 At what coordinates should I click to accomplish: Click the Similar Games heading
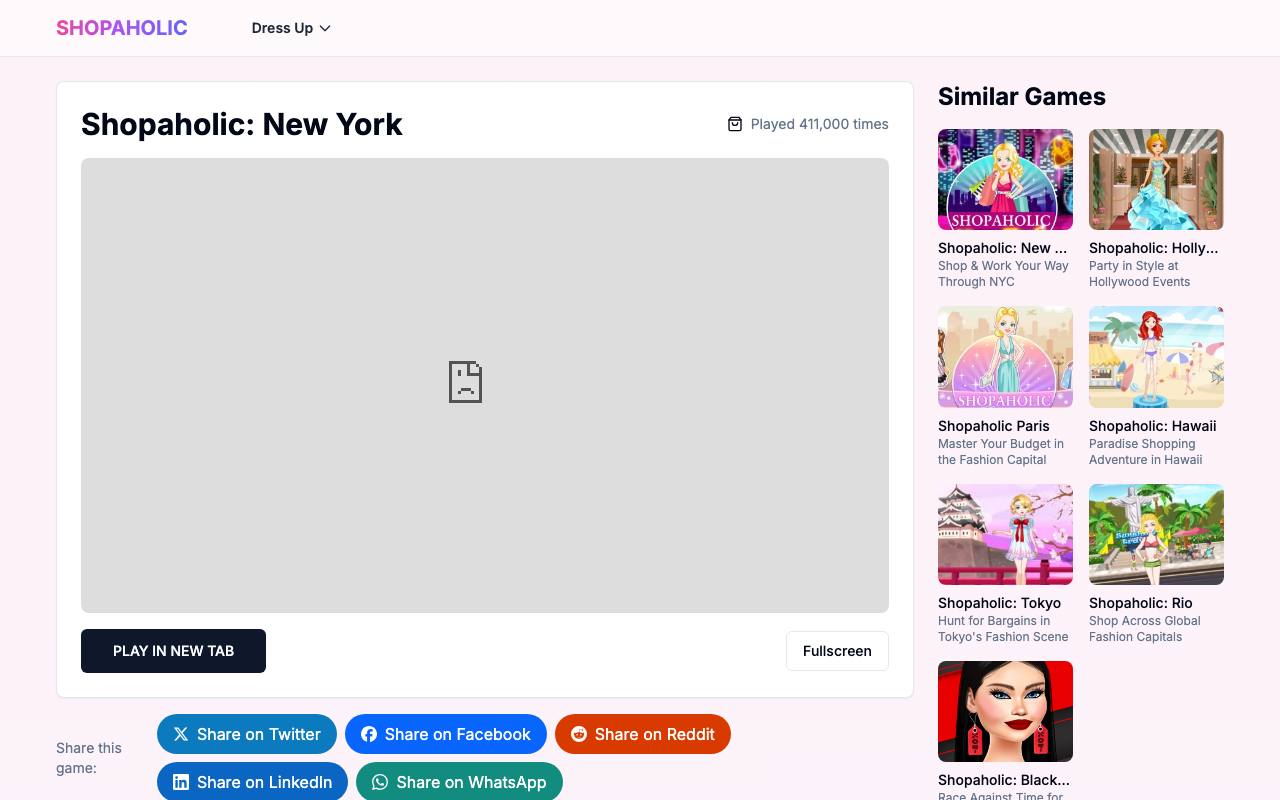tap(1022, 96)
